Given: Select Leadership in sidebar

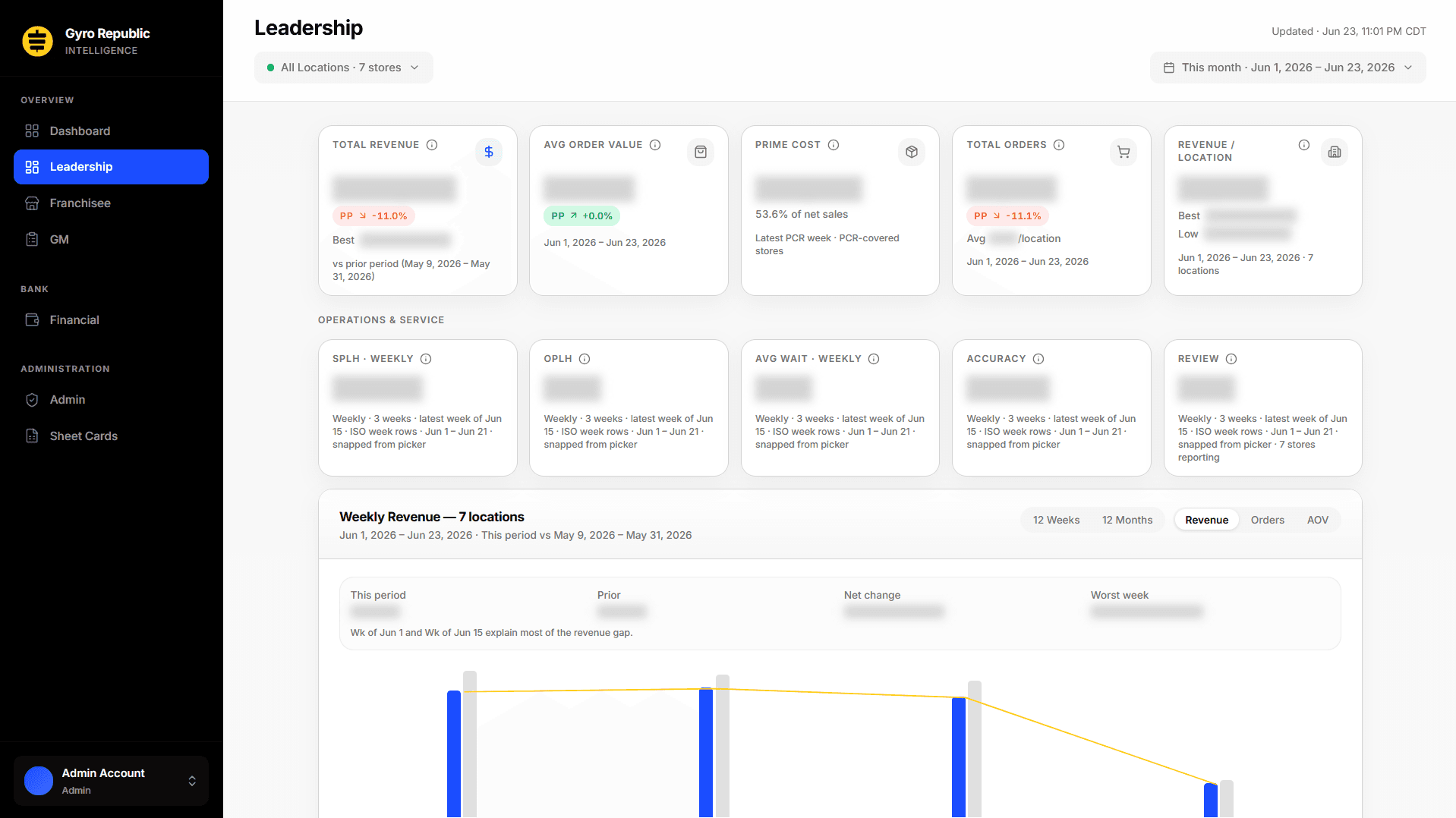Looking at the screenshot, I should coord(111,167).
